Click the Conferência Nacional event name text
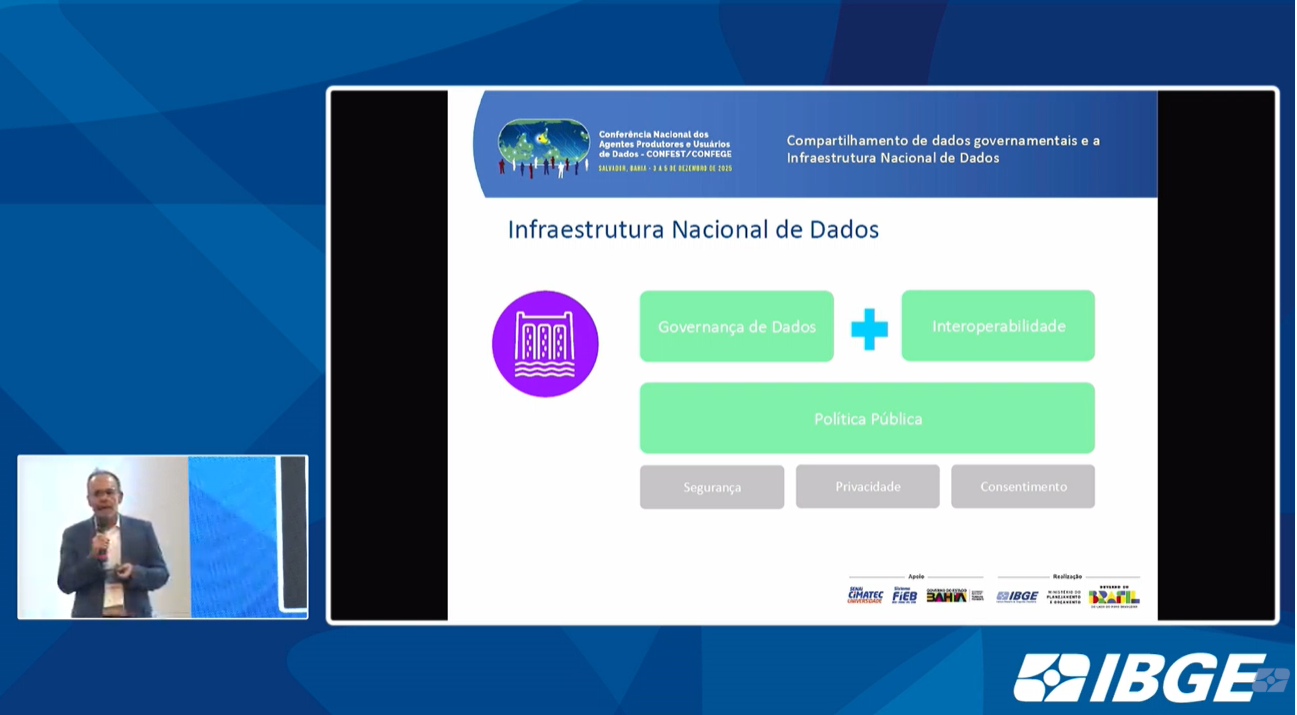The height and width of the screenshot is (715, 1297). click(665, 145)
